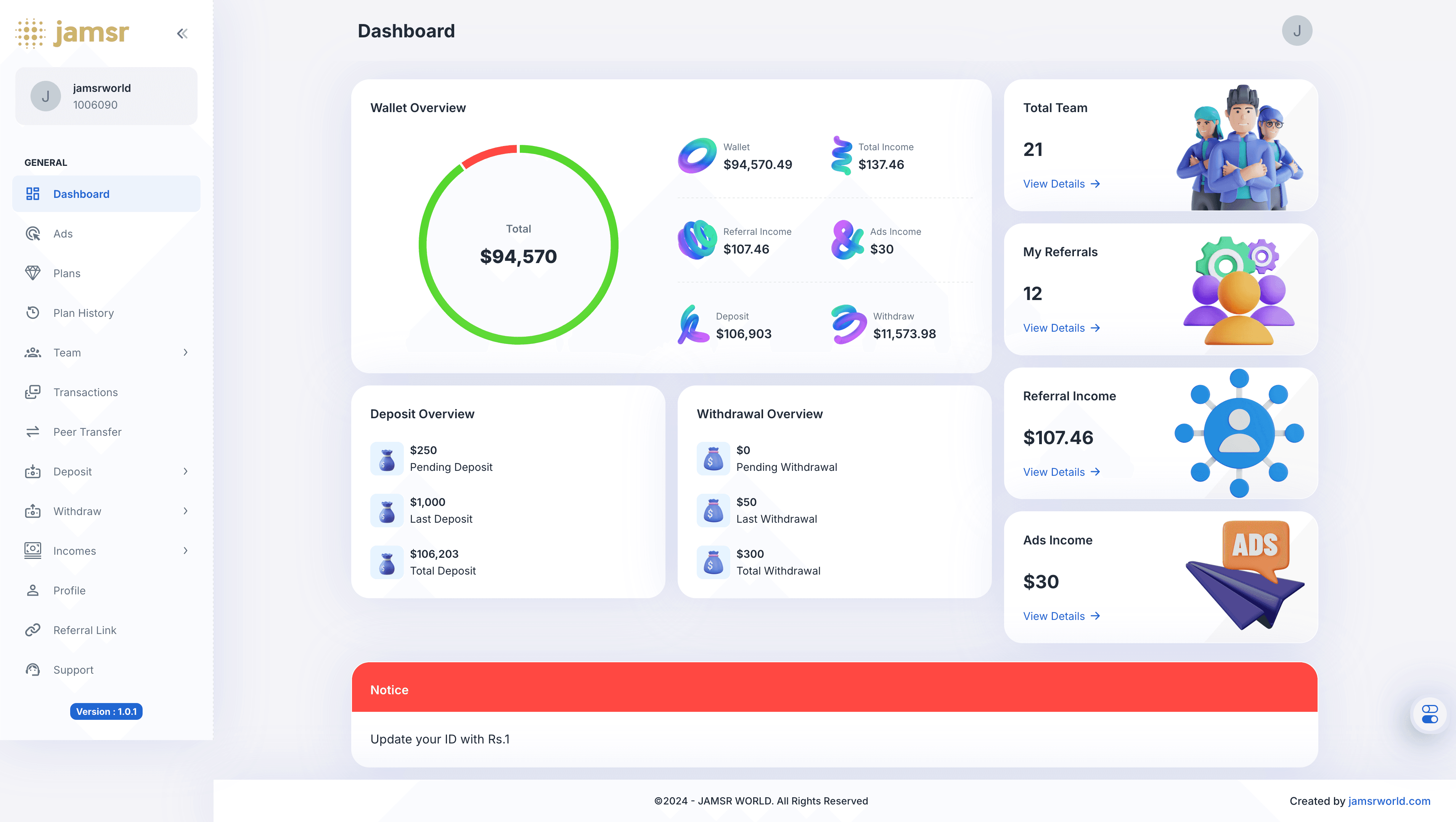Click the Plans diamond icon
1456x822 pixels.
pyautogui.click(x=33, y=273)
